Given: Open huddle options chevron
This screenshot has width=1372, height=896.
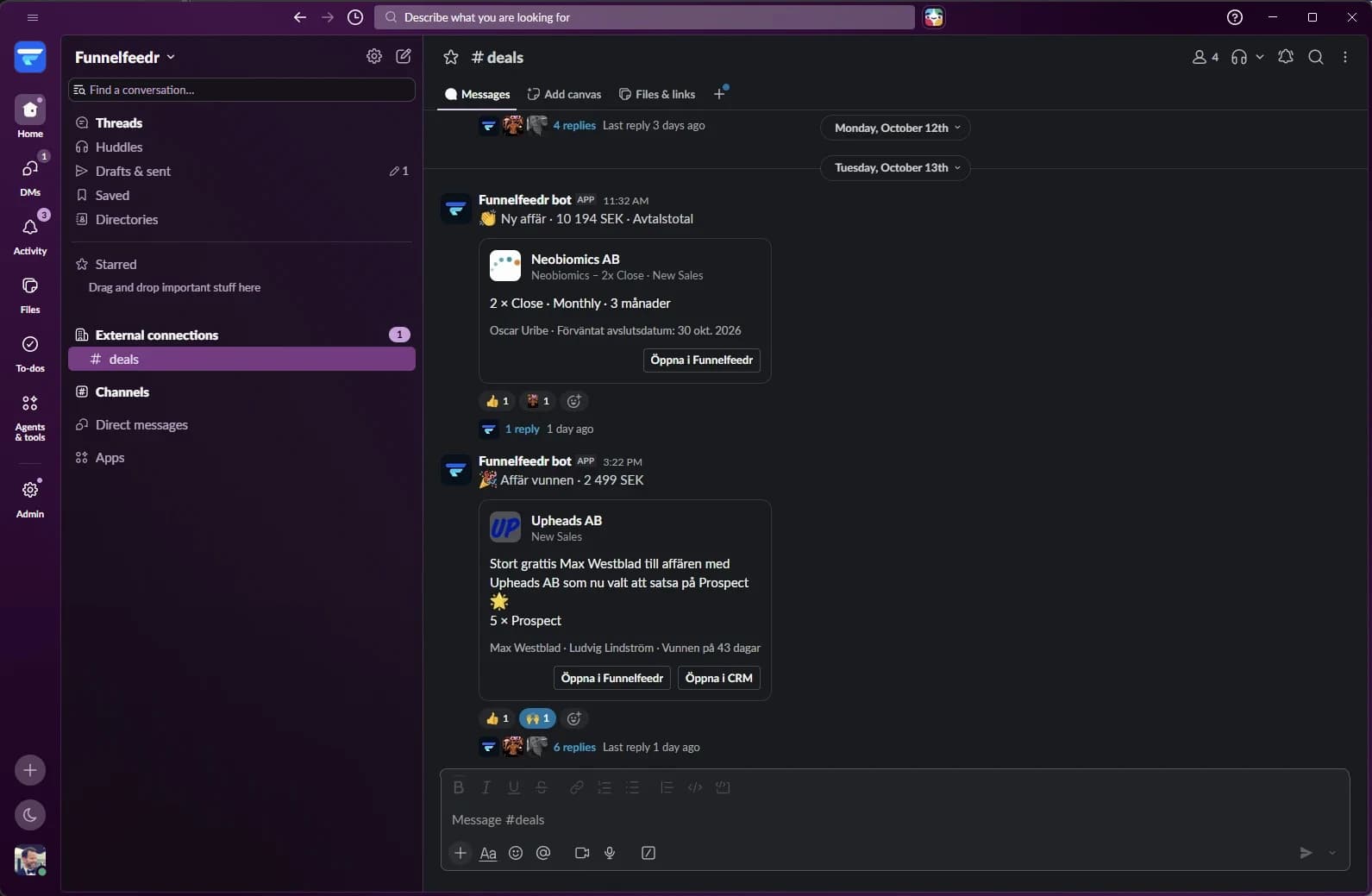Looking at the screenshot, I should (1259, 57).
